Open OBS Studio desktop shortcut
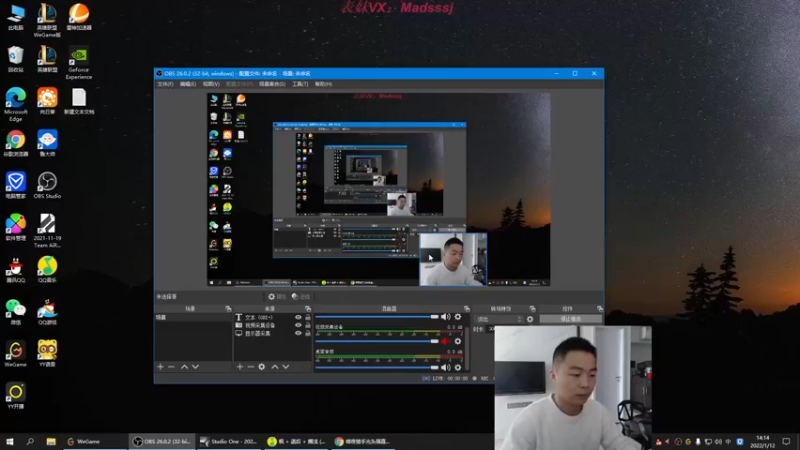Viewport: 800px width, 450px height. [47, 185]
